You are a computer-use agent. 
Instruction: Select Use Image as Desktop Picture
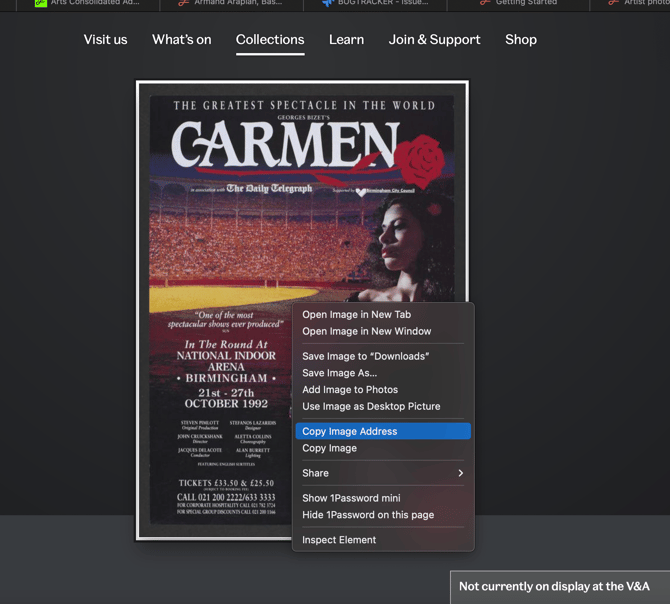[383, 406]
